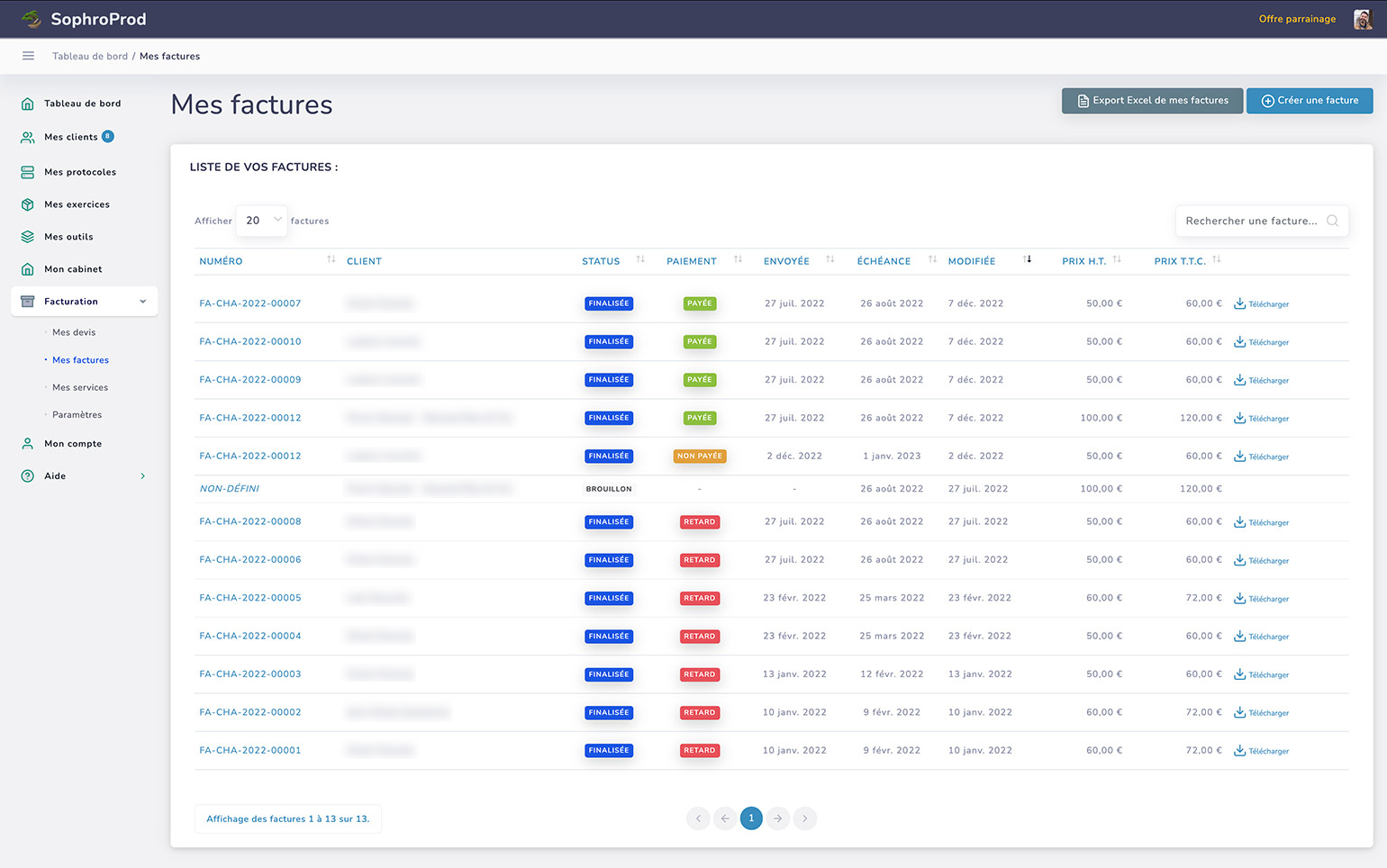Click the hamburger menu icon
The image size is (1387, 868).
pyautogui.click(x=28, y=56)
